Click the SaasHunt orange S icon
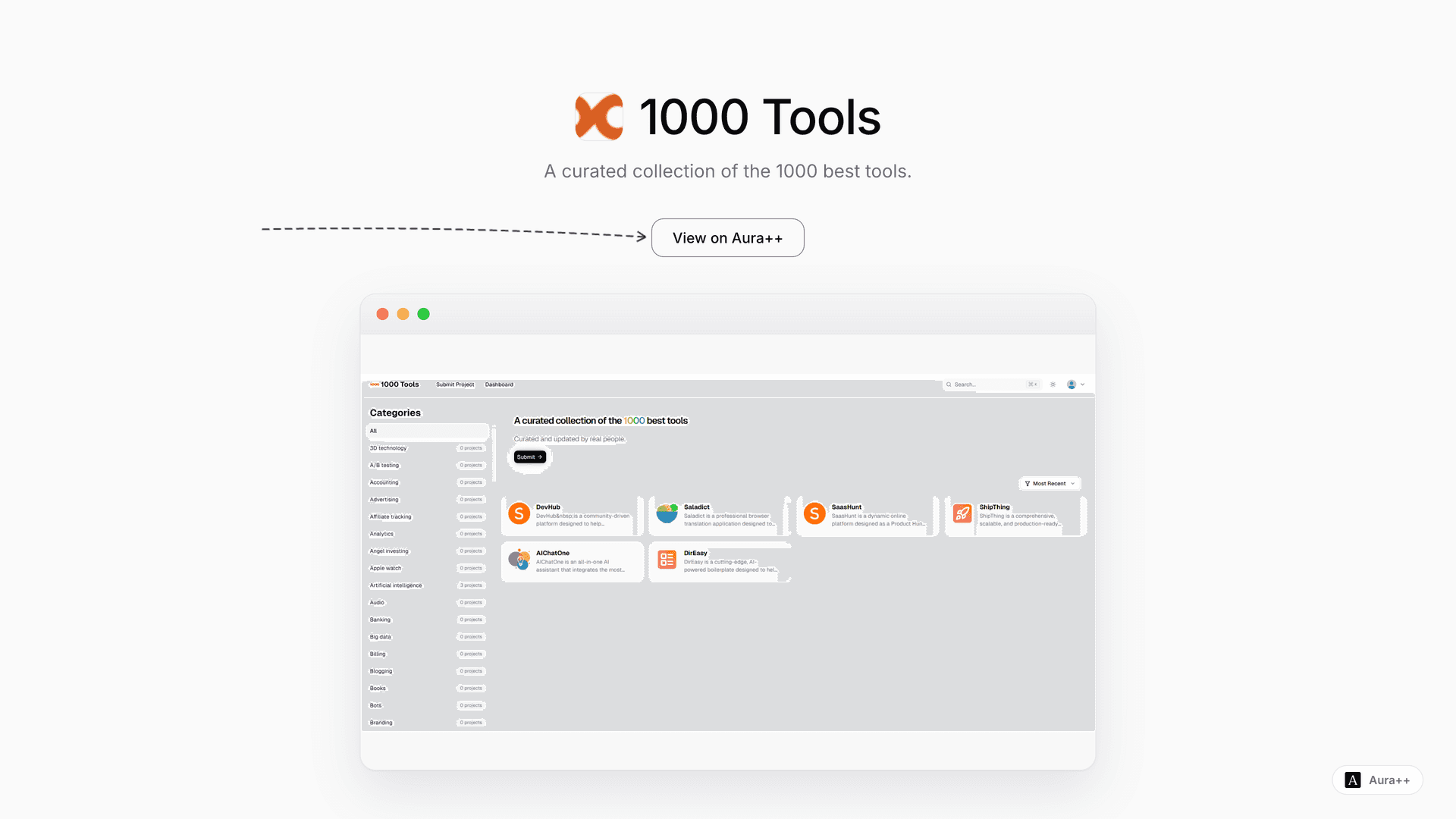 [814, 514]
